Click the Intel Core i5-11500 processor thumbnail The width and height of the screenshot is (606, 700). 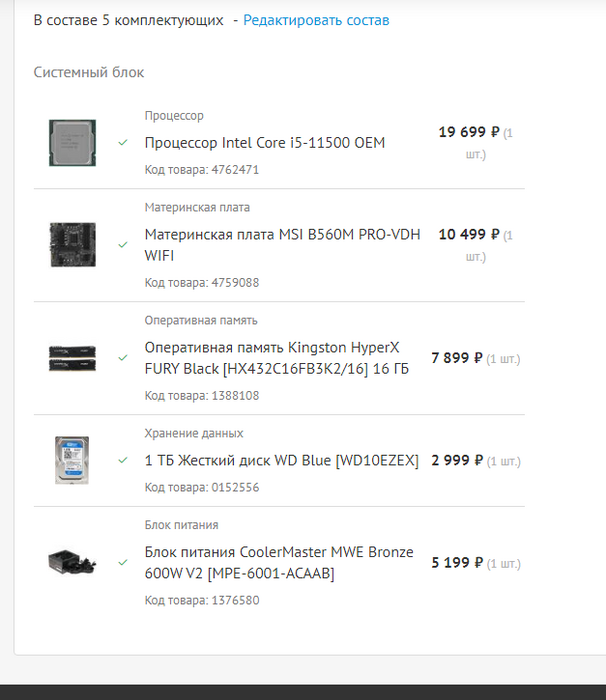(x=73, y=143)
